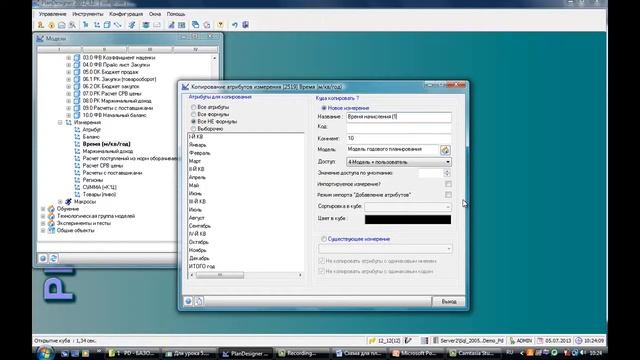Screen dimensions: 640x360
Task: Open the Инструменты menu
Action: (x=88, y=14)
